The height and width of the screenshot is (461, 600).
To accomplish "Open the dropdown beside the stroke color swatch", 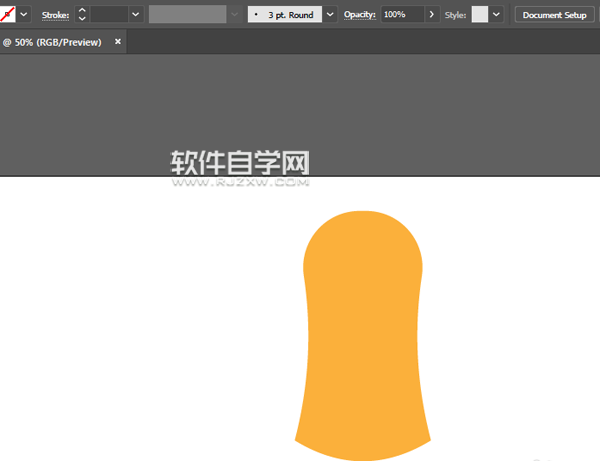I will pos(24,15).
